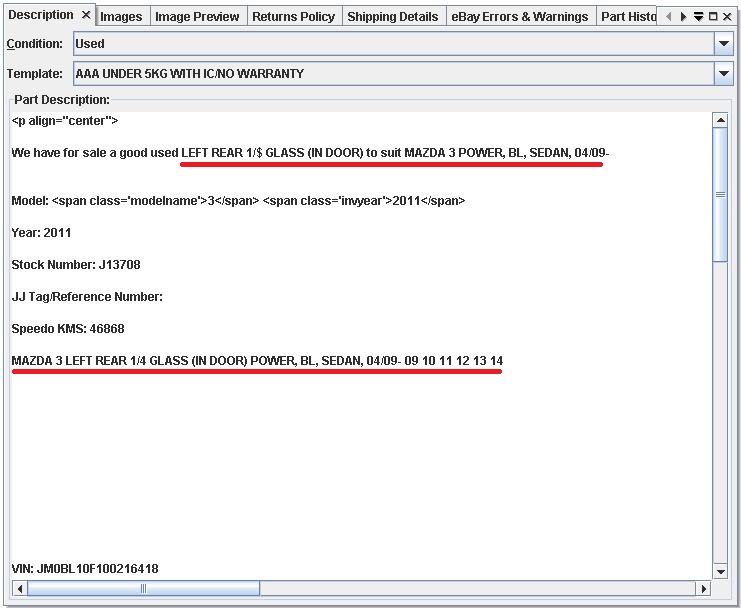Maximize the tab panel with square icon
741x608 pixels.
(713, 17)
